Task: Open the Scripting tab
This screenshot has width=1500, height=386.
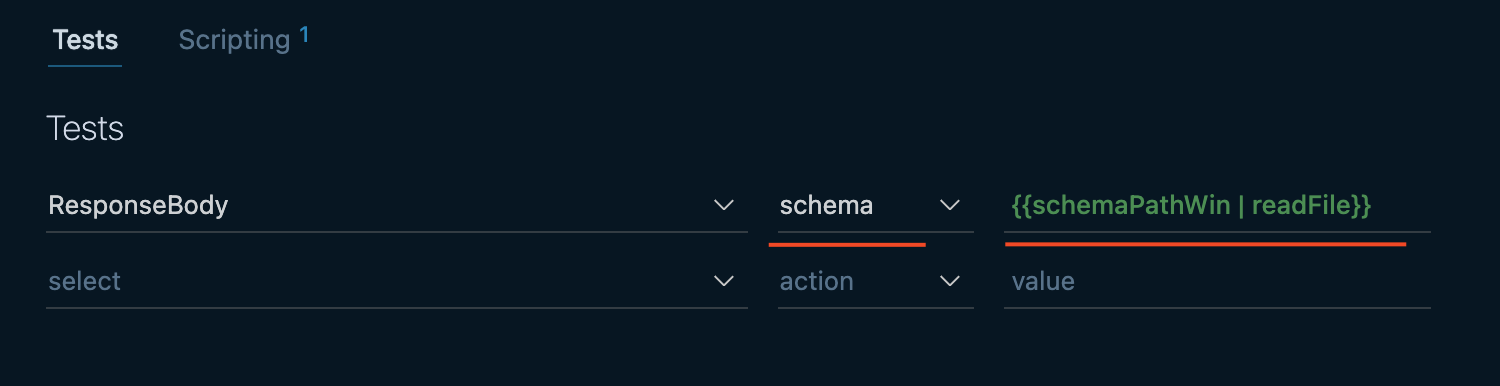Action: (234, 40)
